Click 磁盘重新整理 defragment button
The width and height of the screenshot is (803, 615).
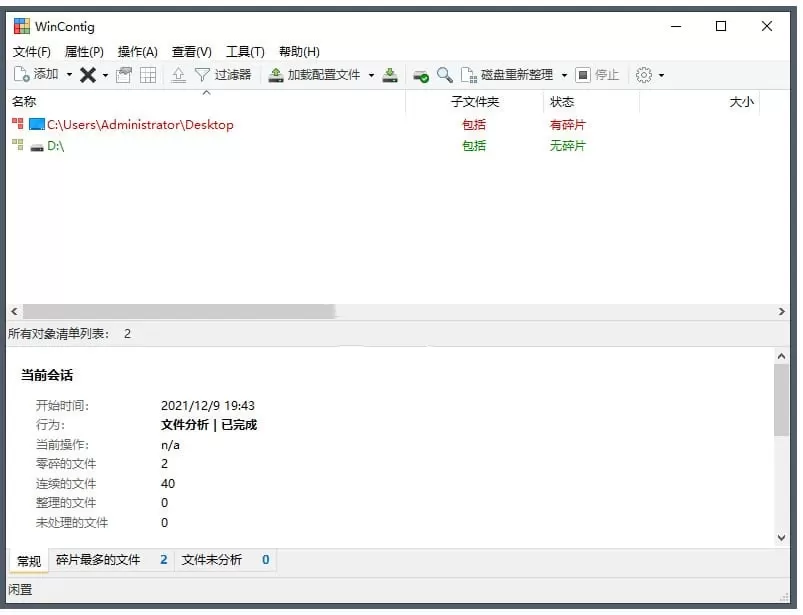pyautogui.click(x=507, y=75)
